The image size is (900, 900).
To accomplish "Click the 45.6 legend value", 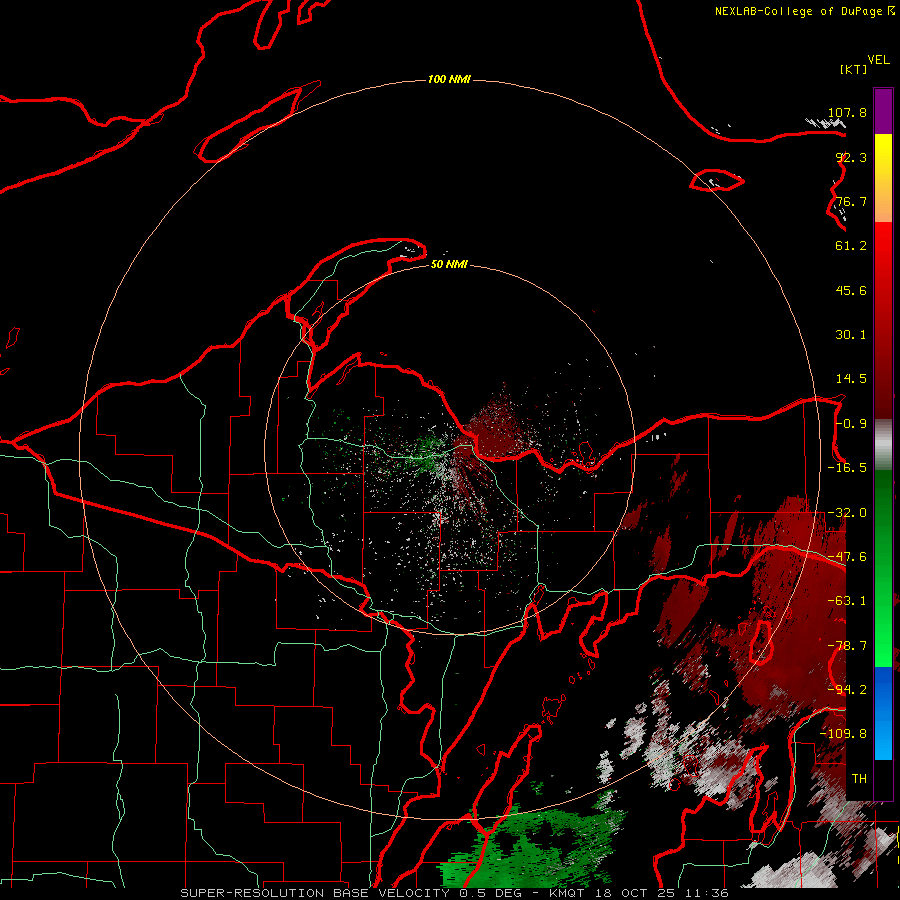I will [x=851, y=290].
